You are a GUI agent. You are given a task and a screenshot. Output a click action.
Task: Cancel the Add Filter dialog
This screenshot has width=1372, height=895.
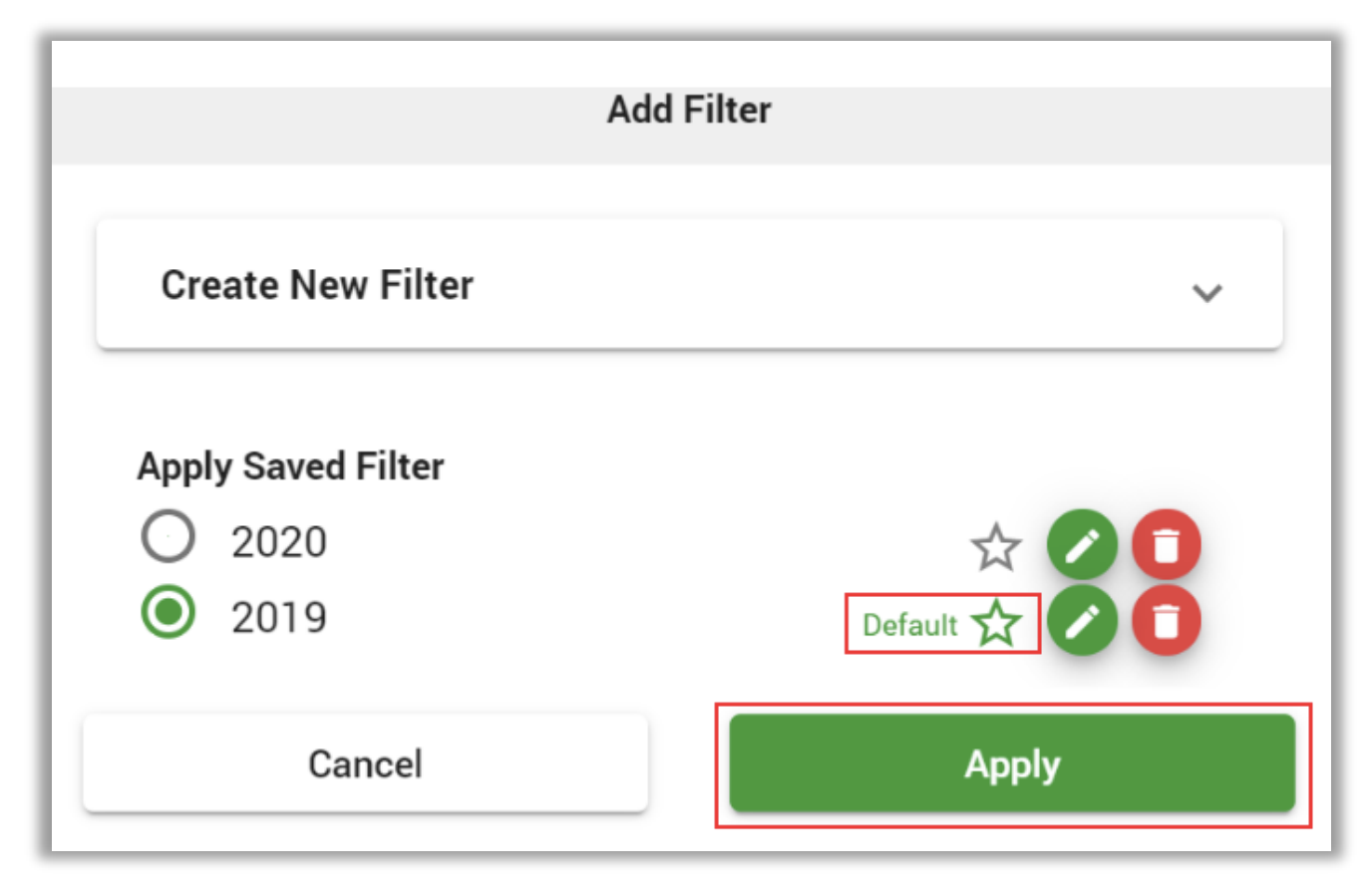coord(365,763)
